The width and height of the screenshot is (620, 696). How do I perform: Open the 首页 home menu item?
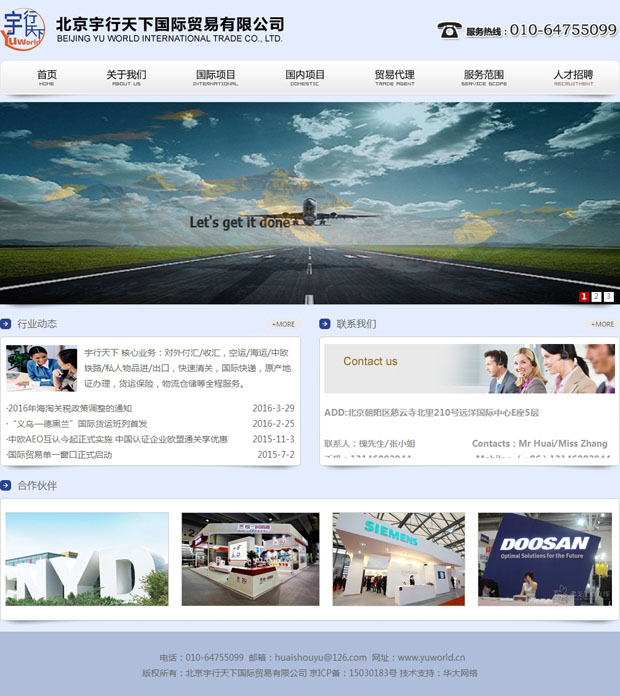pyautogui.click(x=47, y=77)
